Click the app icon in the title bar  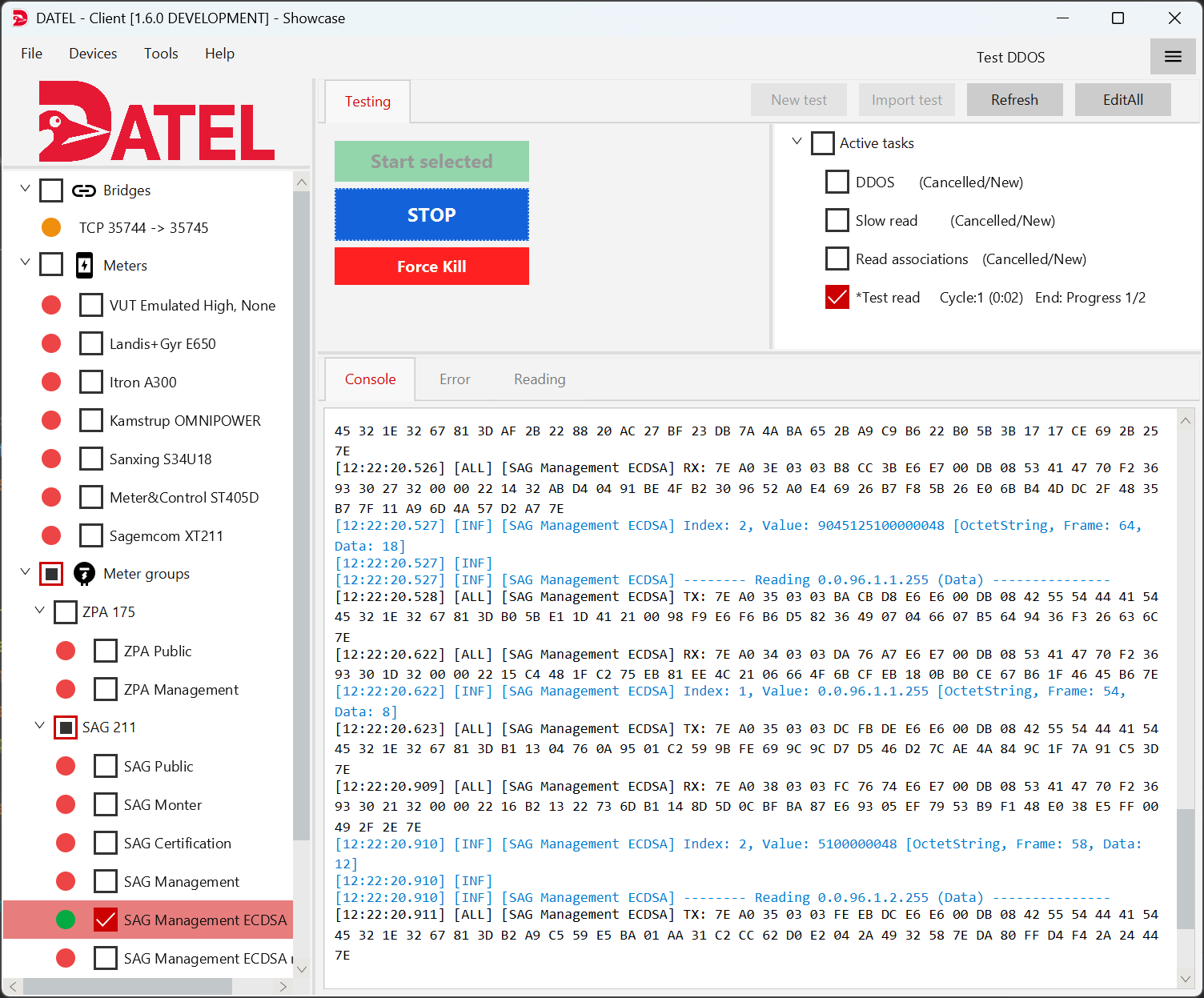tap(20, 18)
